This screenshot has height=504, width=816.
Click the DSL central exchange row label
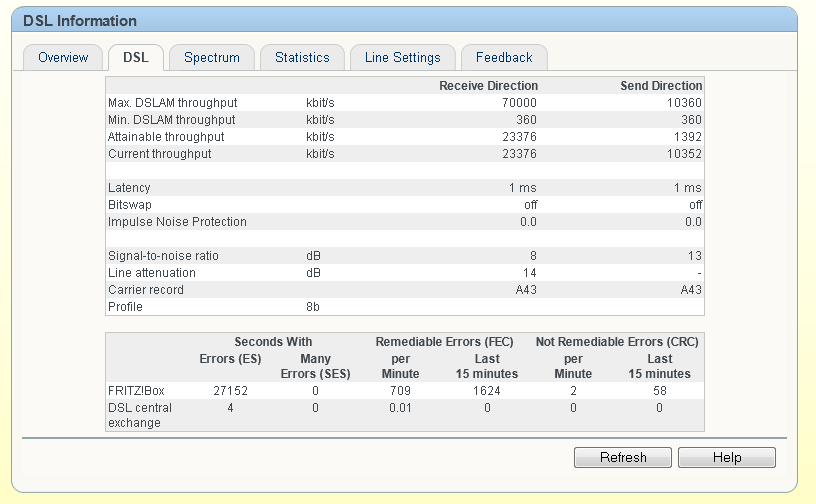point(140,415)
